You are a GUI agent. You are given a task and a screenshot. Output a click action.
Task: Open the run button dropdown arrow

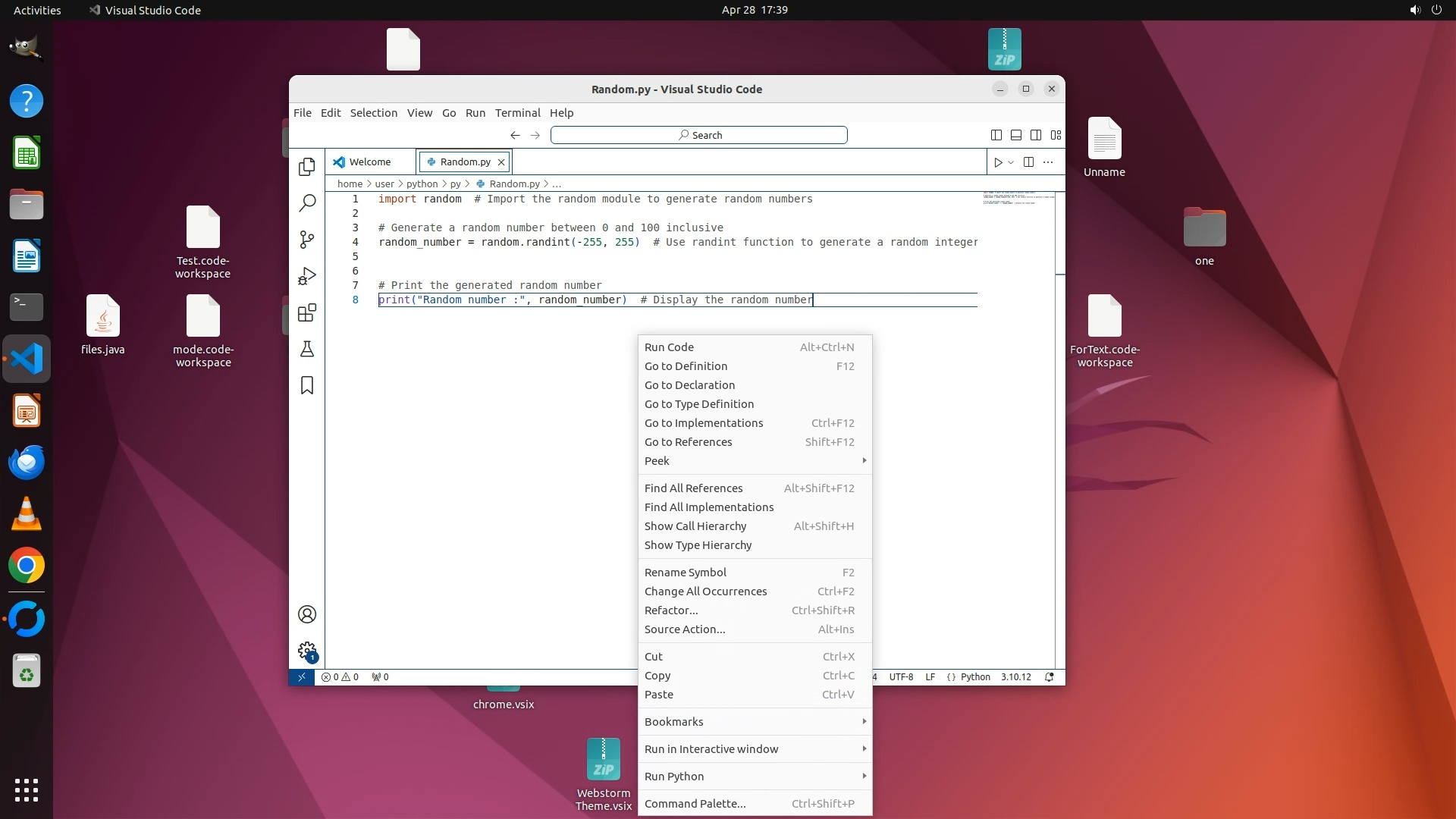click(x=1011, y=162)
